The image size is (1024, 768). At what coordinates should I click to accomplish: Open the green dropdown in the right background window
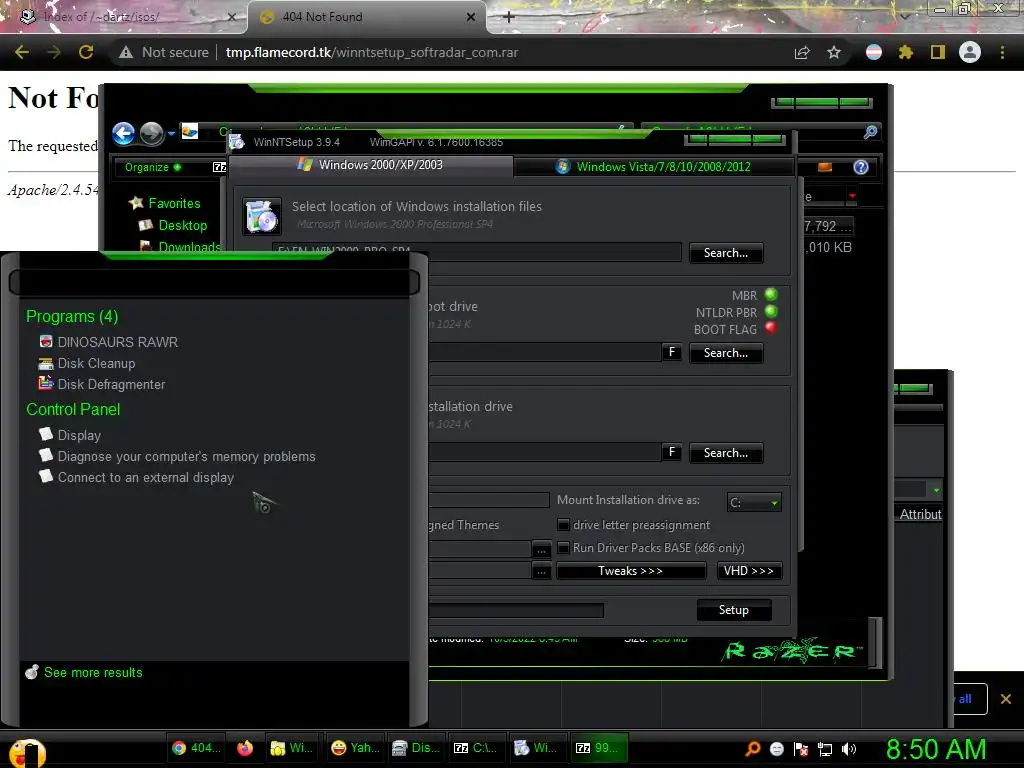coord(936,490)
